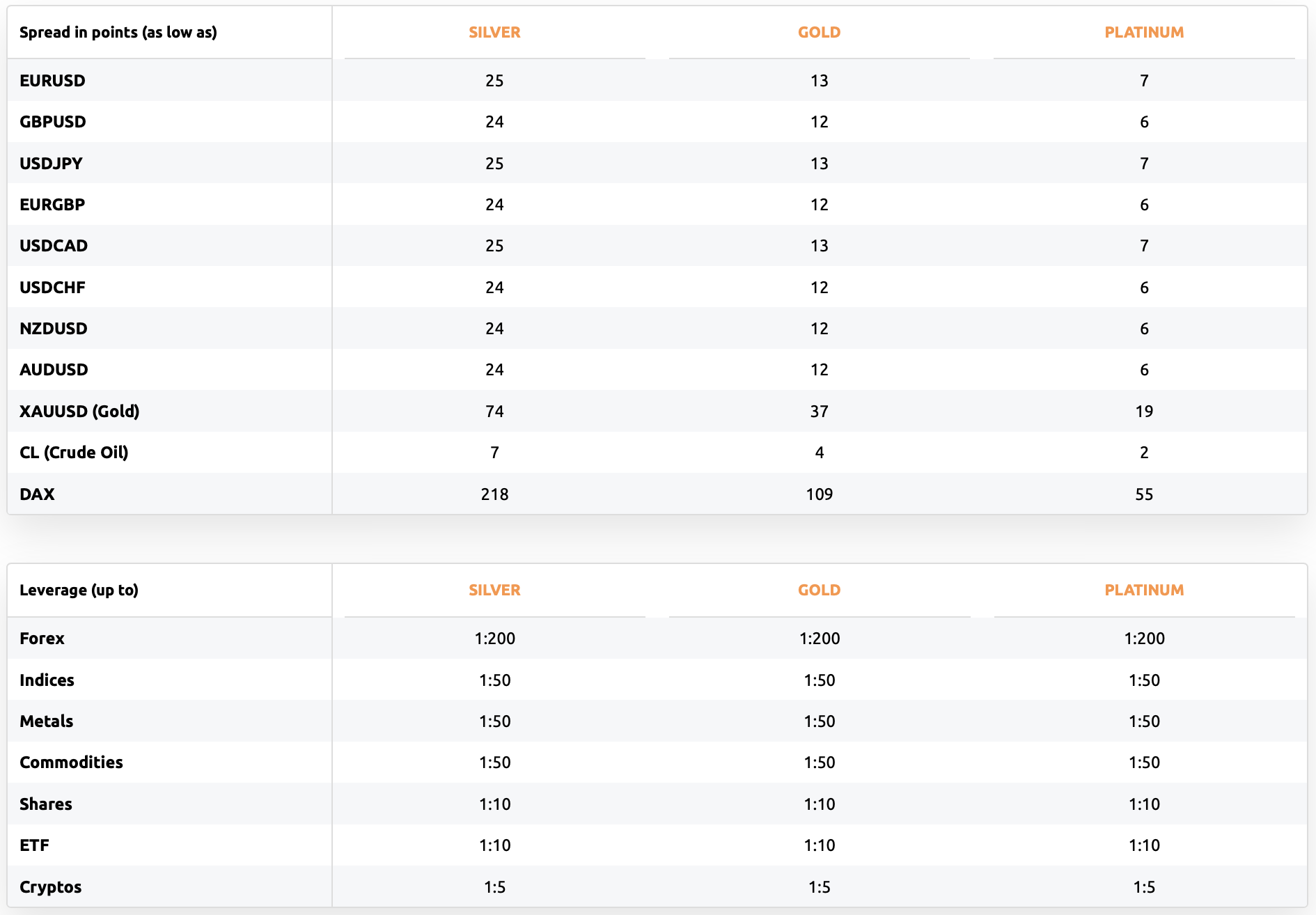Click the 'Leverage (up to)' heading

click(x=79, y=591)
